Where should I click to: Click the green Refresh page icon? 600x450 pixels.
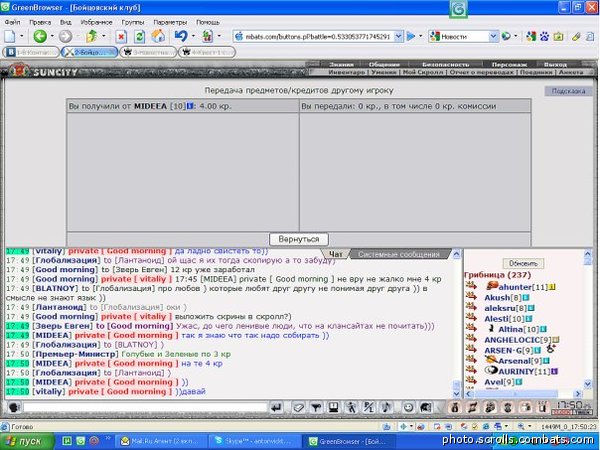tap(139, 37)
